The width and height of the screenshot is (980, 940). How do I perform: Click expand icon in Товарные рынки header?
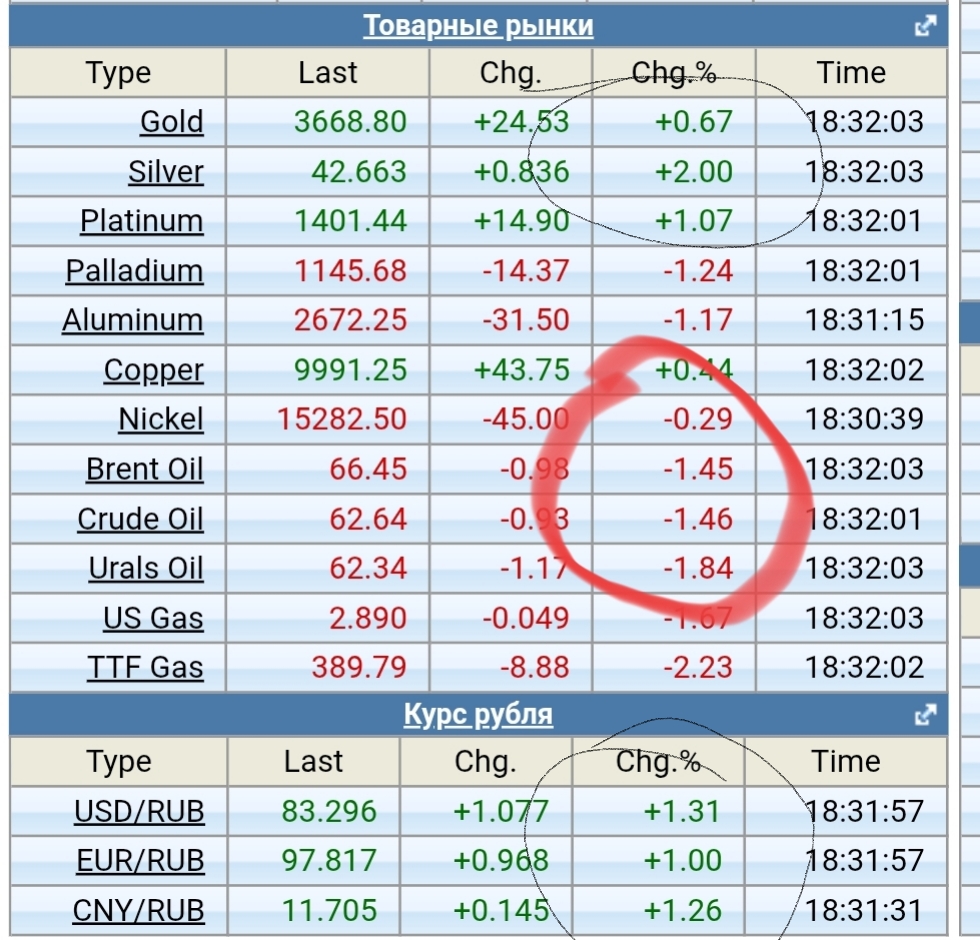click(926, 26)
